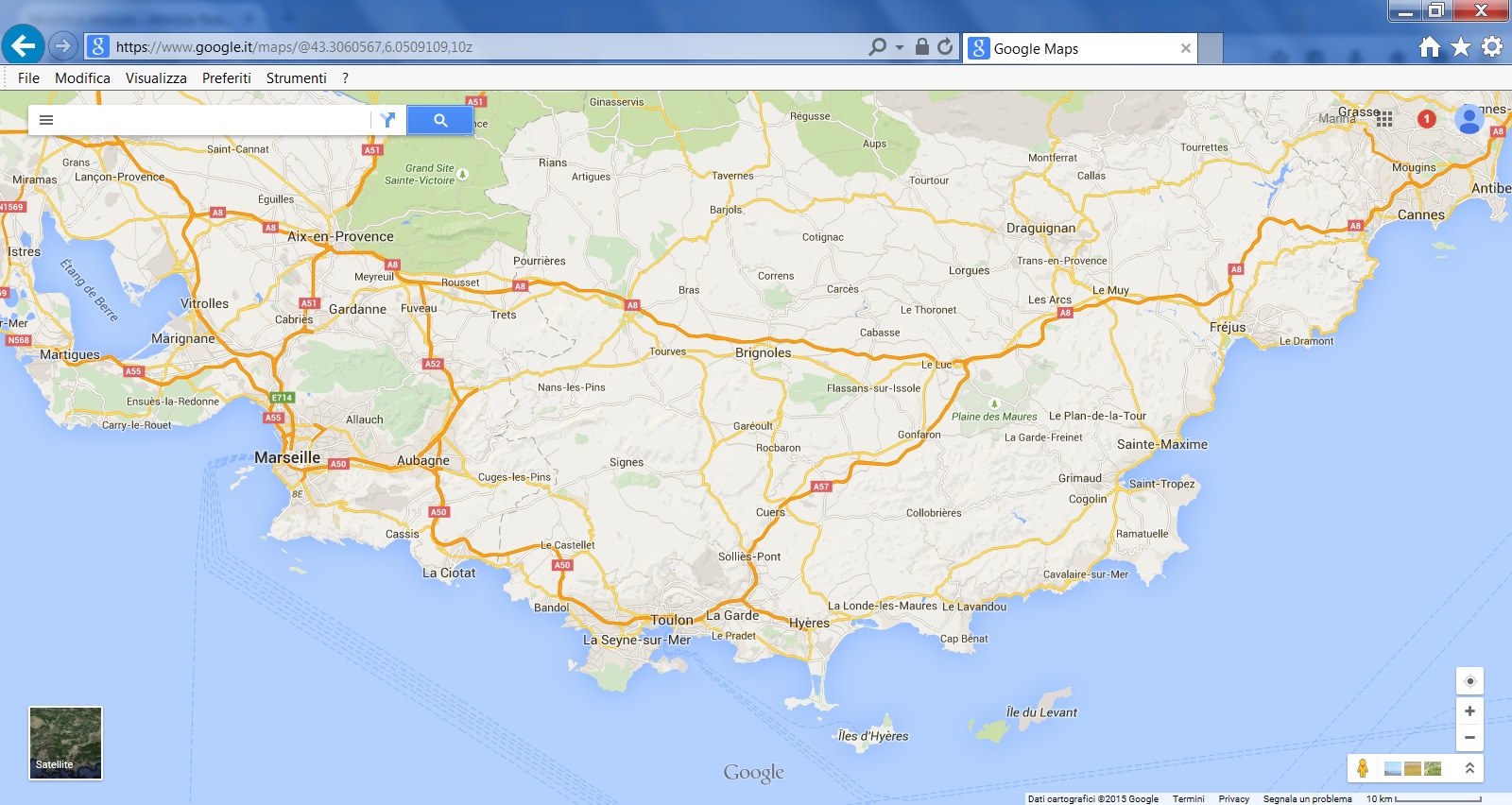Open the browser settings gear
This screenshot has width=1512, height=805.
coord(1492,46)
